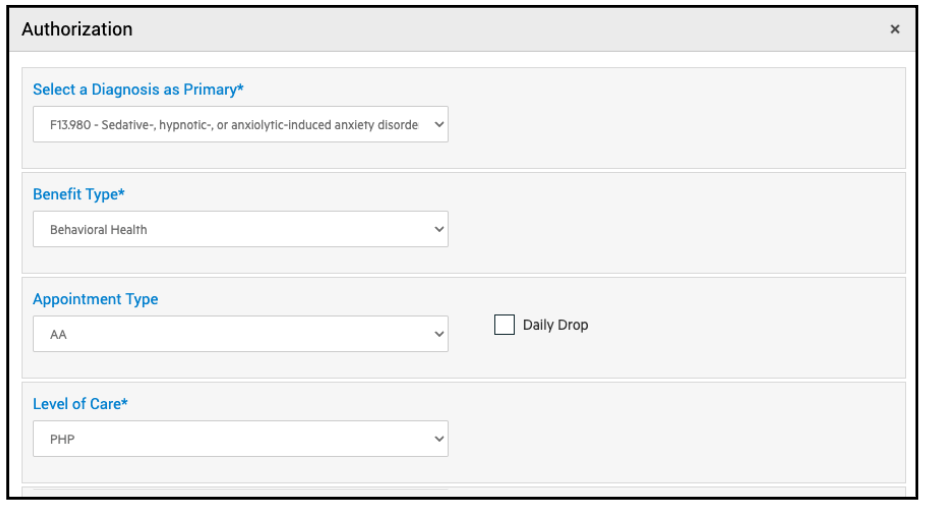
Task: Click the Daily Drop label text
Action: [x=555, y=325]
